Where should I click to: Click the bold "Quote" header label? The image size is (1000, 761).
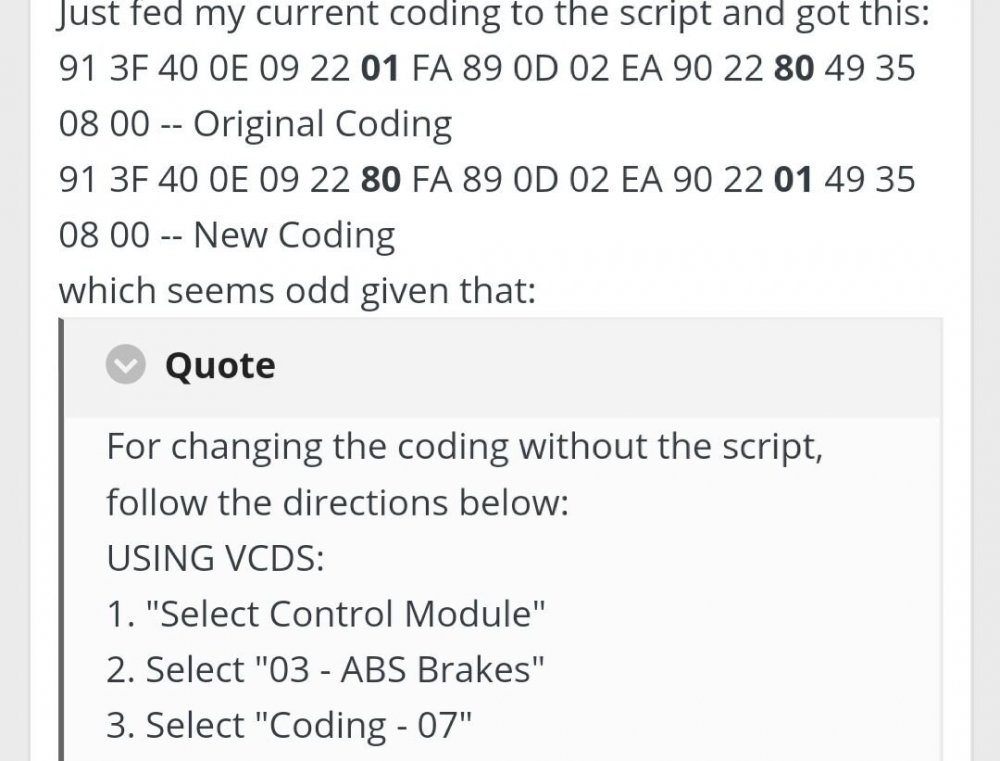[x=219, y=366]
